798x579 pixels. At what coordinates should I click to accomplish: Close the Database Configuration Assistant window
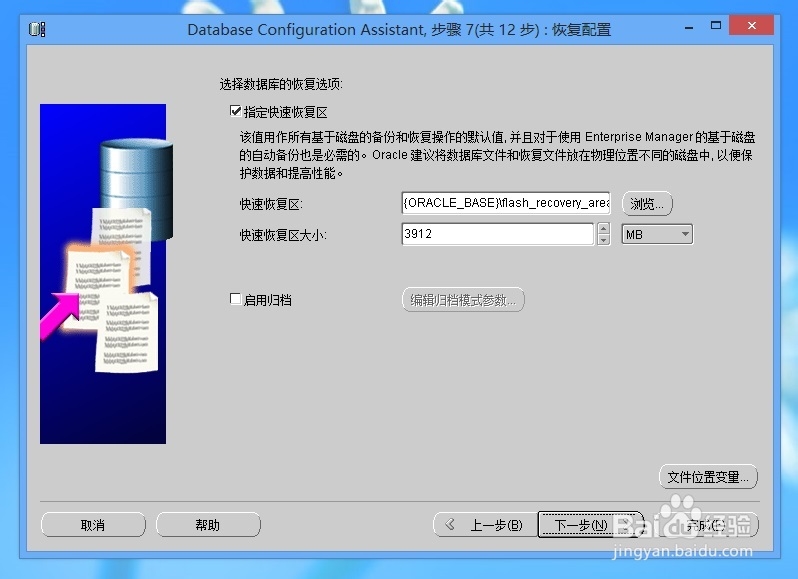(x=752, y=25)
